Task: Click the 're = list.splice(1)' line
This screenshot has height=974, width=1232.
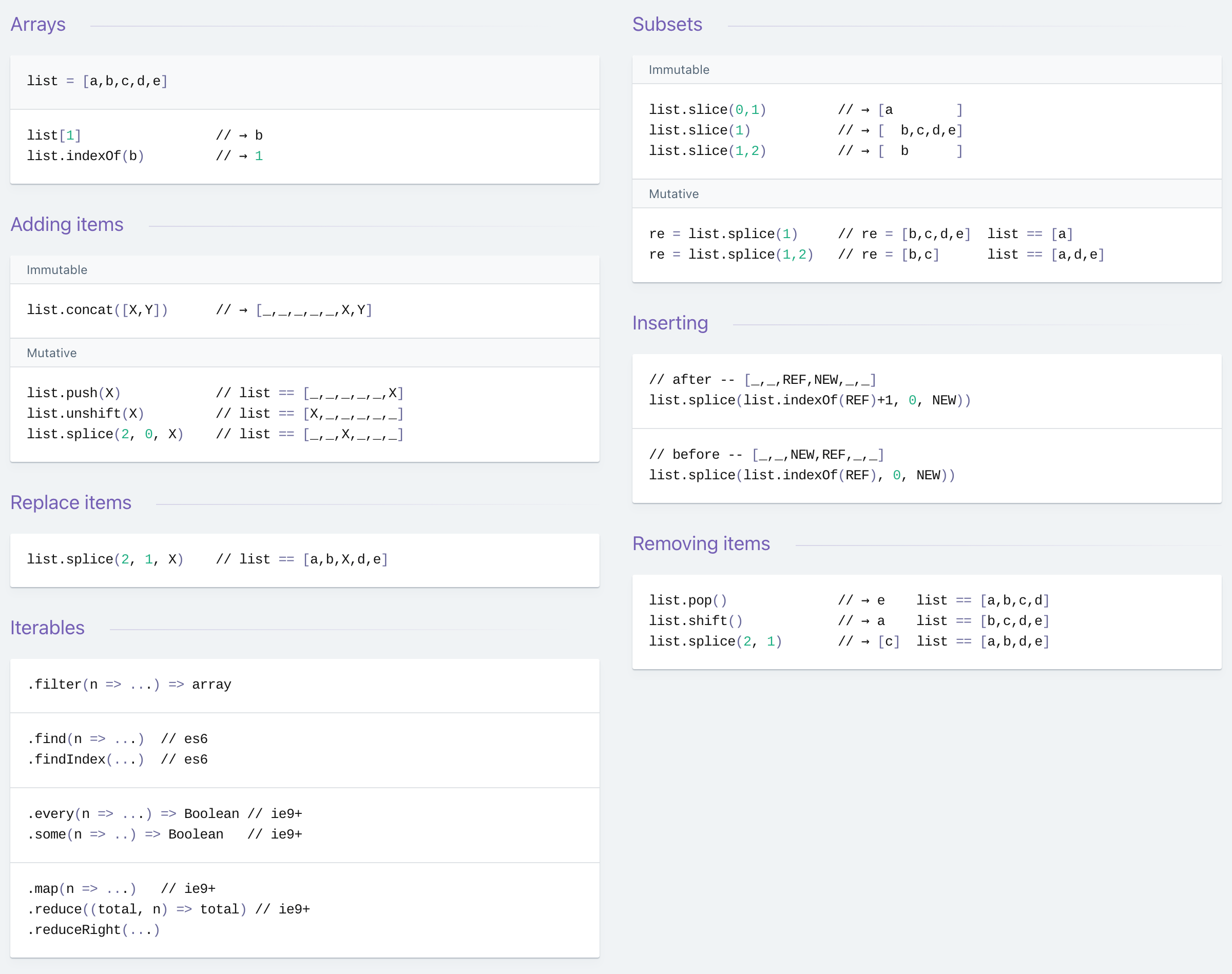Action: 861,234
